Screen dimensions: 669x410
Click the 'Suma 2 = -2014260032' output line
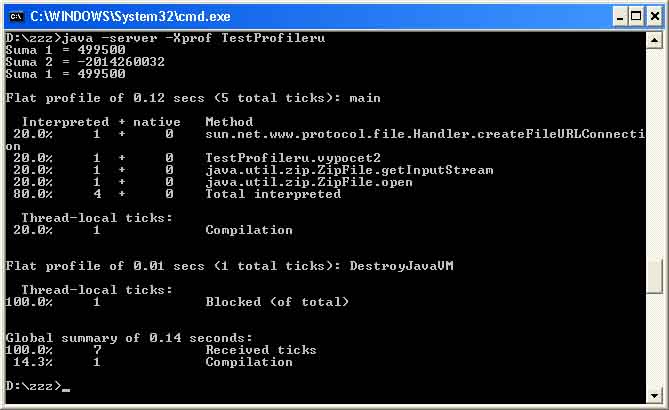[x=85, y=62]
